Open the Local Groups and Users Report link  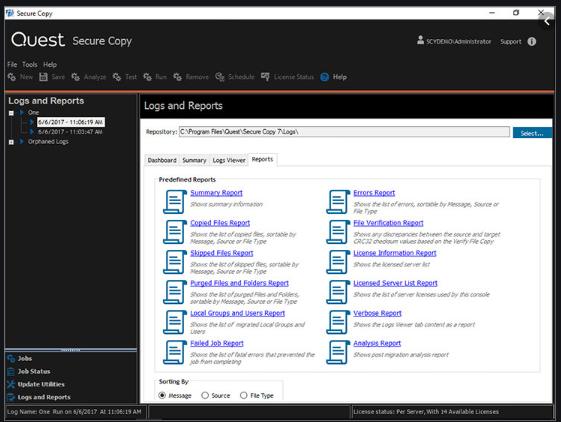click(x=238, y=313)
